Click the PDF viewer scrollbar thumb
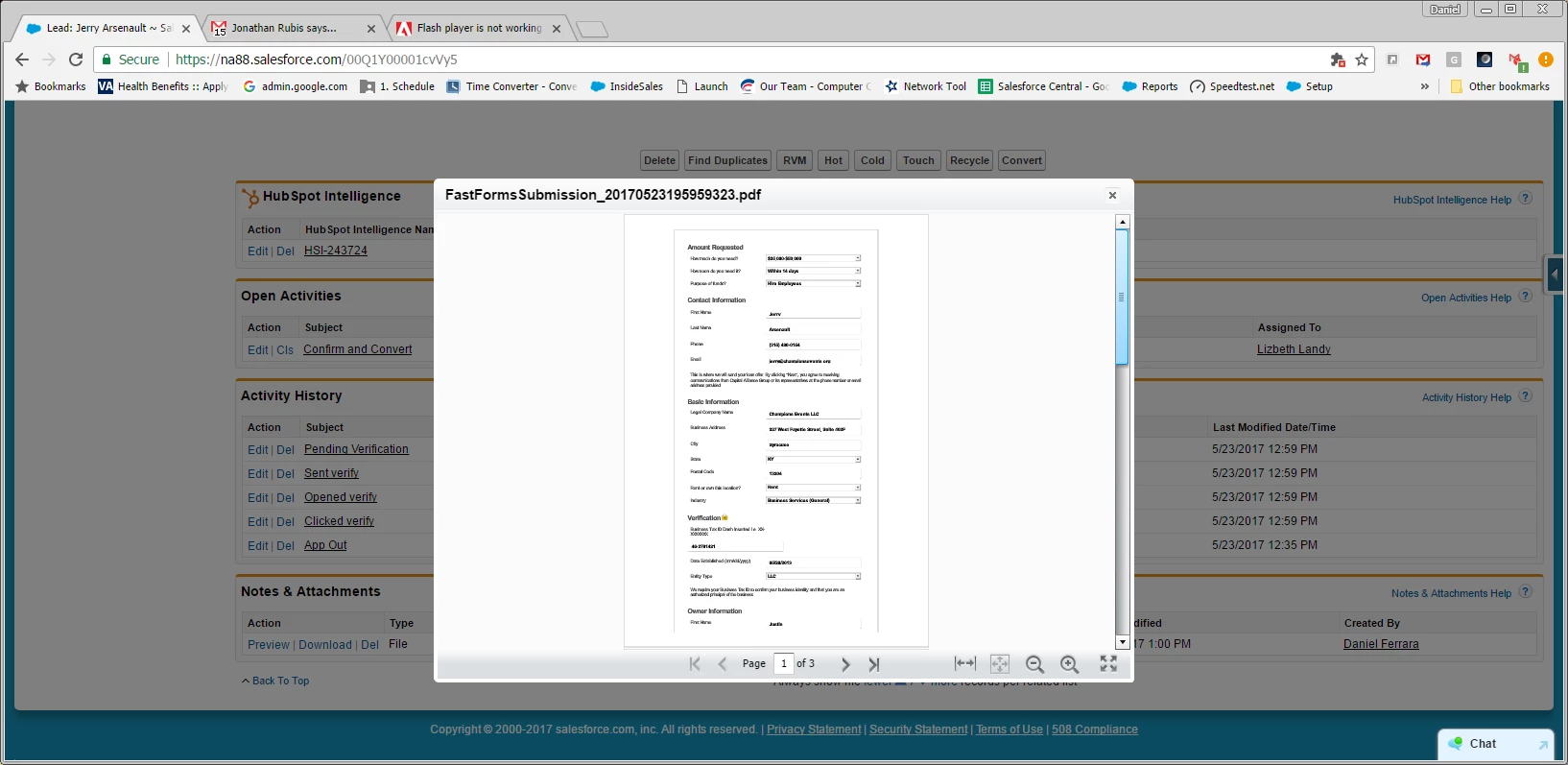 point(1122,297)
